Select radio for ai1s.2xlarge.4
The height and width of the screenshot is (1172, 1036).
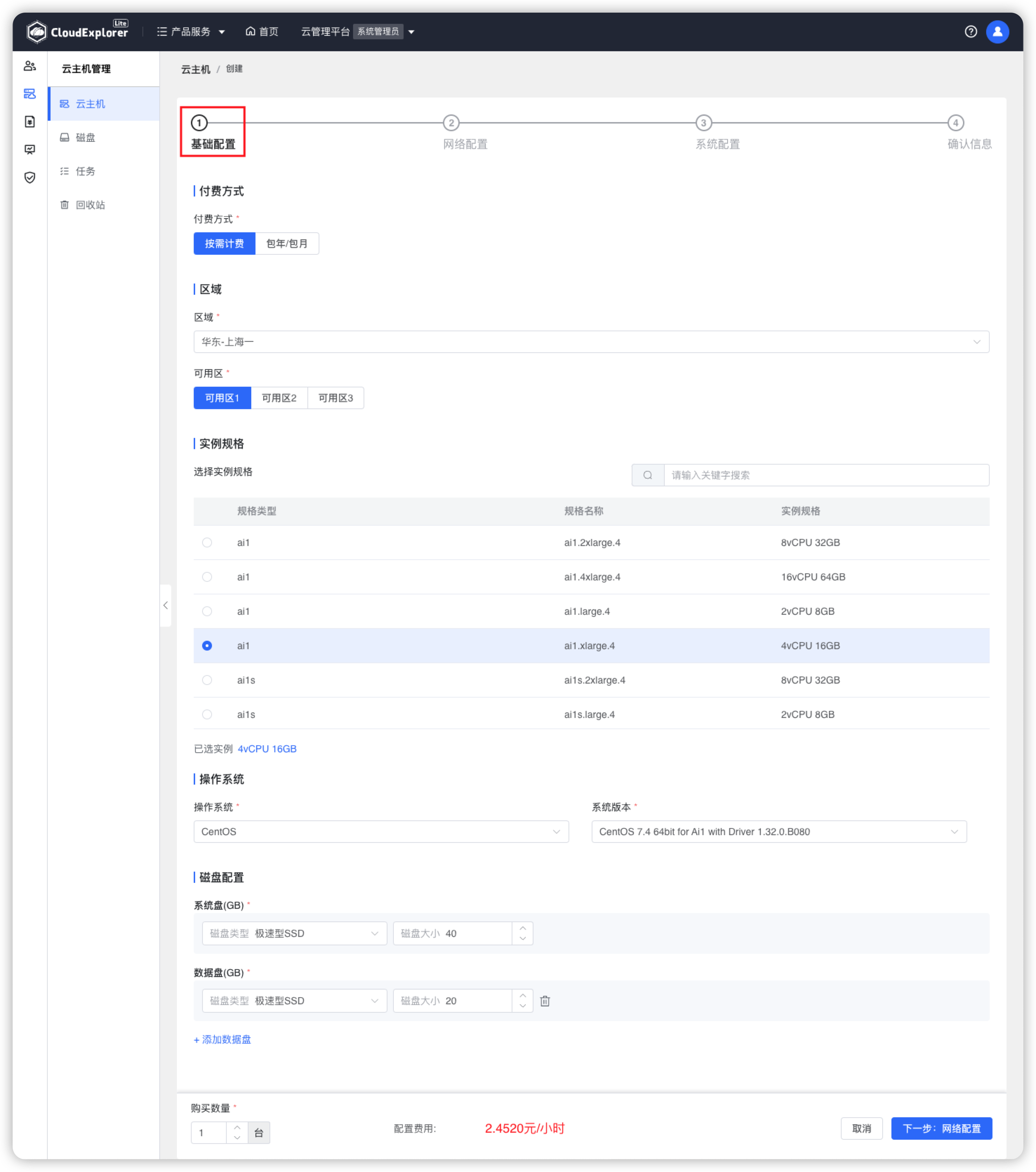[207, 680]
